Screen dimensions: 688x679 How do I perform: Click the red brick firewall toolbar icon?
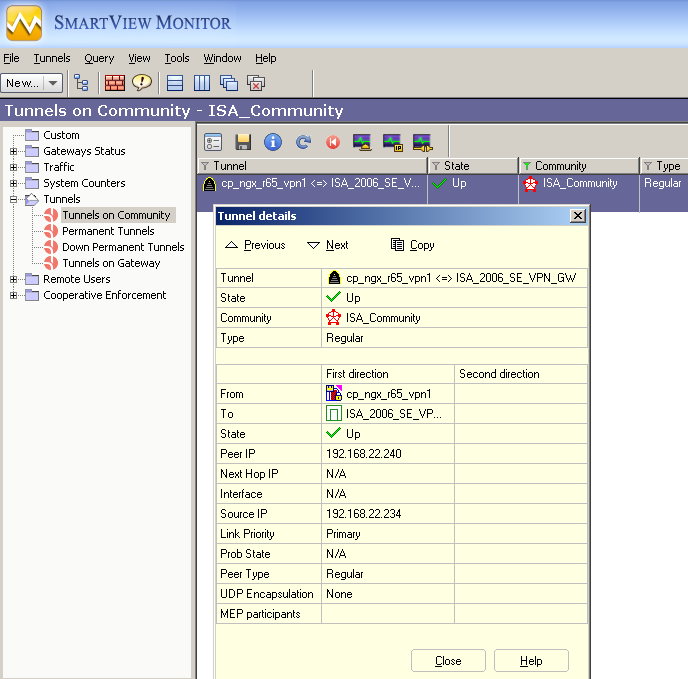115,83
